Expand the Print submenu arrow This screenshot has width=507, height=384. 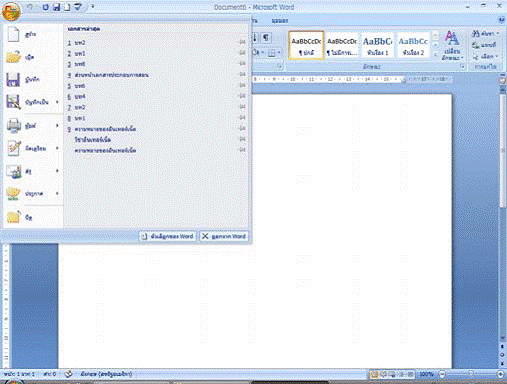[57, 126]
